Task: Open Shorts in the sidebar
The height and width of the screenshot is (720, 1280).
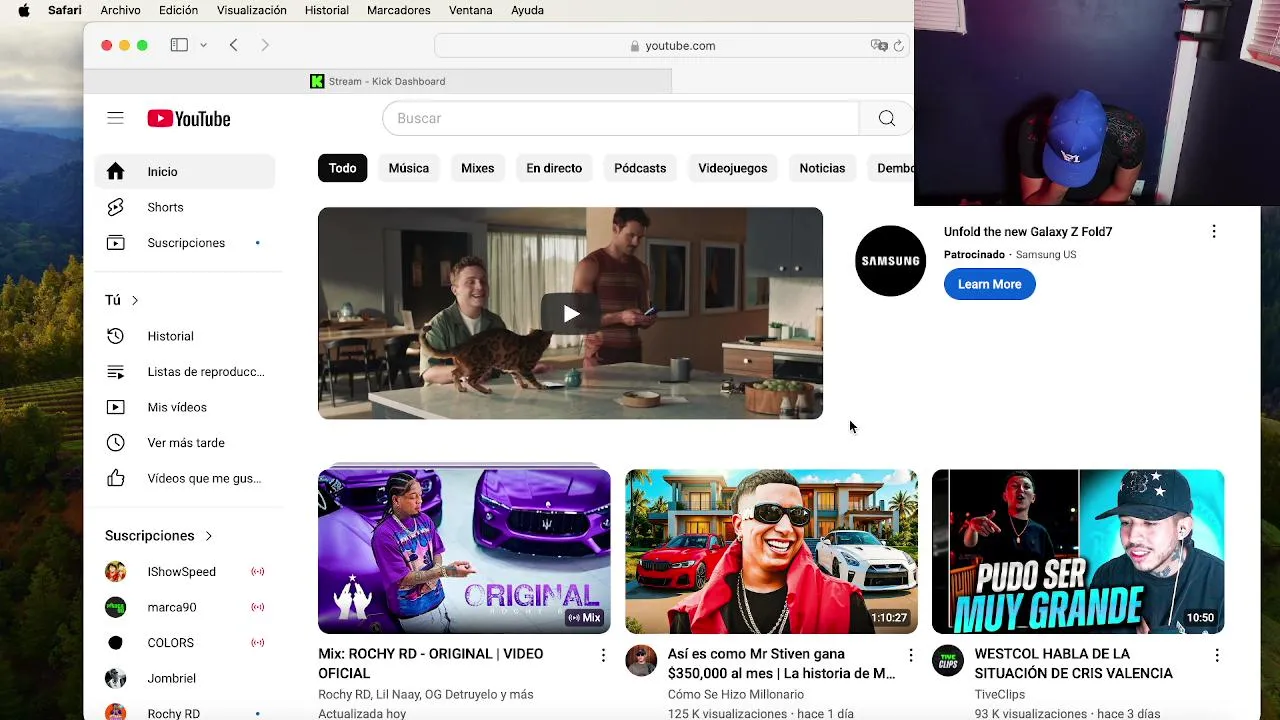Action: click(185, 207)
